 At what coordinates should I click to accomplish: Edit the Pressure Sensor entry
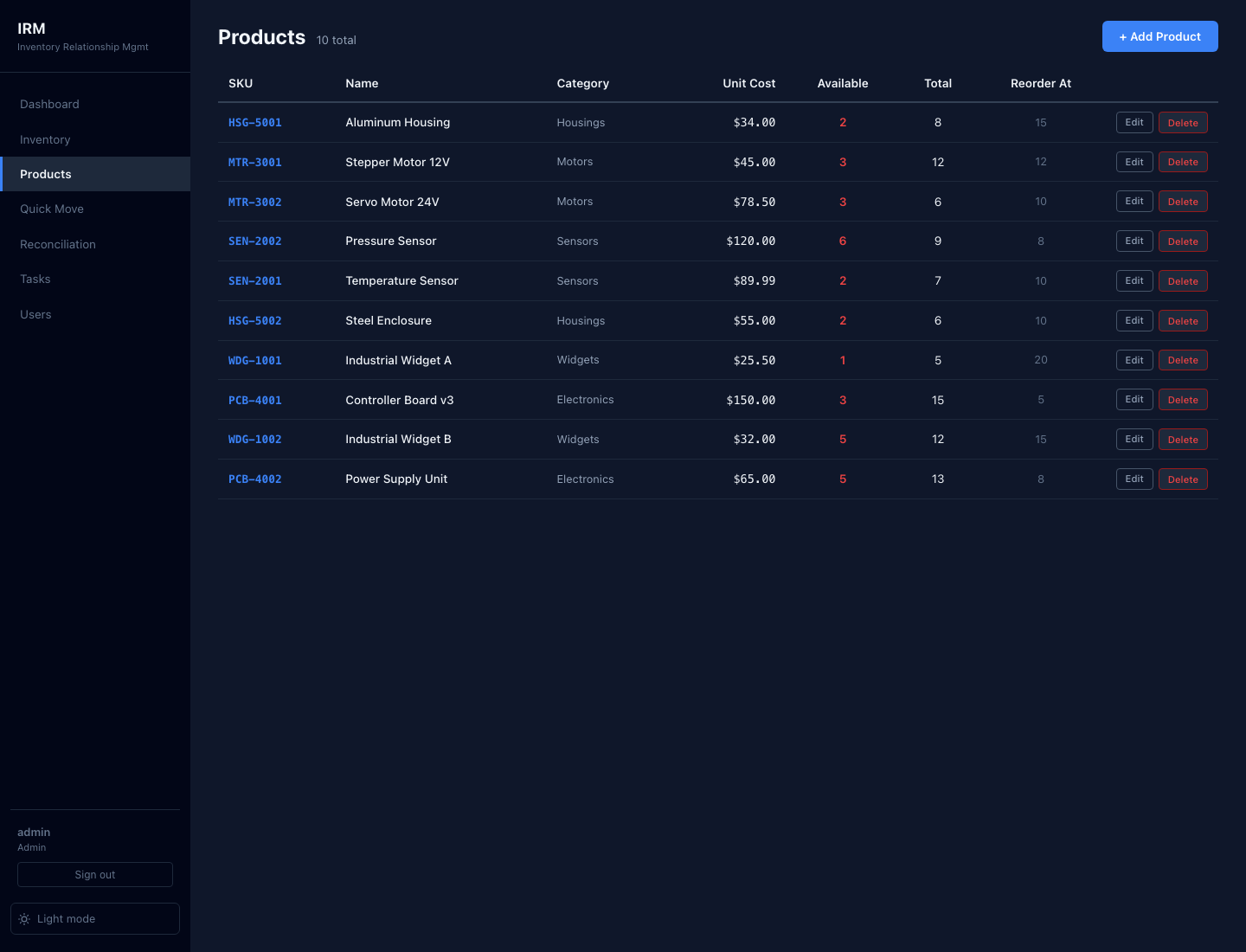(1134, 241)
